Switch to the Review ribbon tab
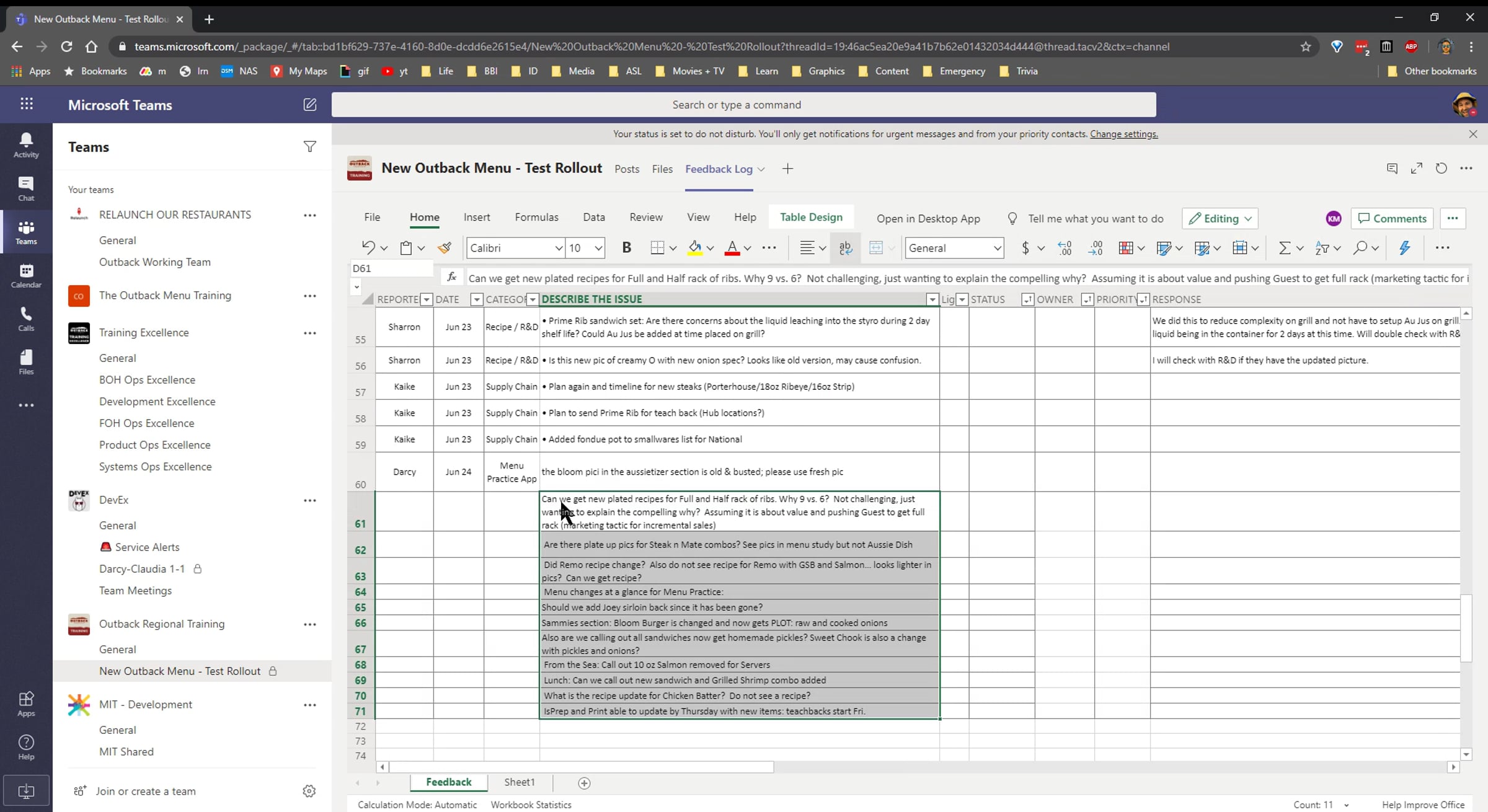The height and width of the screenshot is (812, 1488). pos(646,217)
